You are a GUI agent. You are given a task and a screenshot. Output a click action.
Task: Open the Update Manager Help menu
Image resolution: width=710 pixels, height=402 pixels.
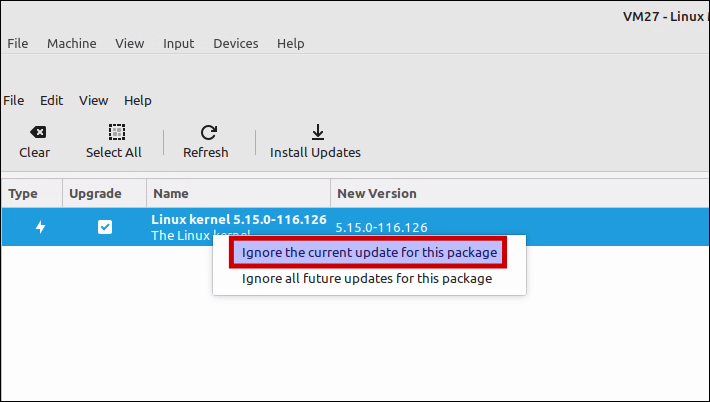(x=138, y=100)
